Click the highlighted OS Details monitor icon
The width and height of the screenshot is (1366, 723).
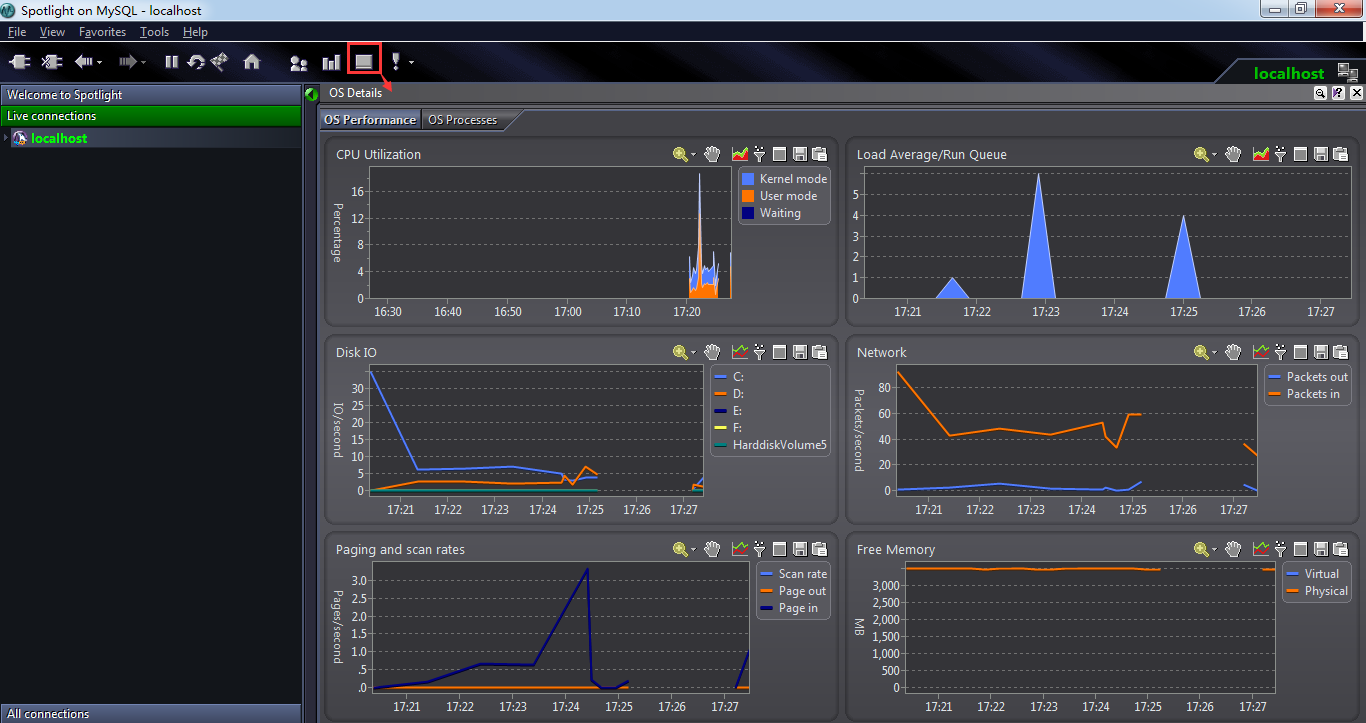364,61
